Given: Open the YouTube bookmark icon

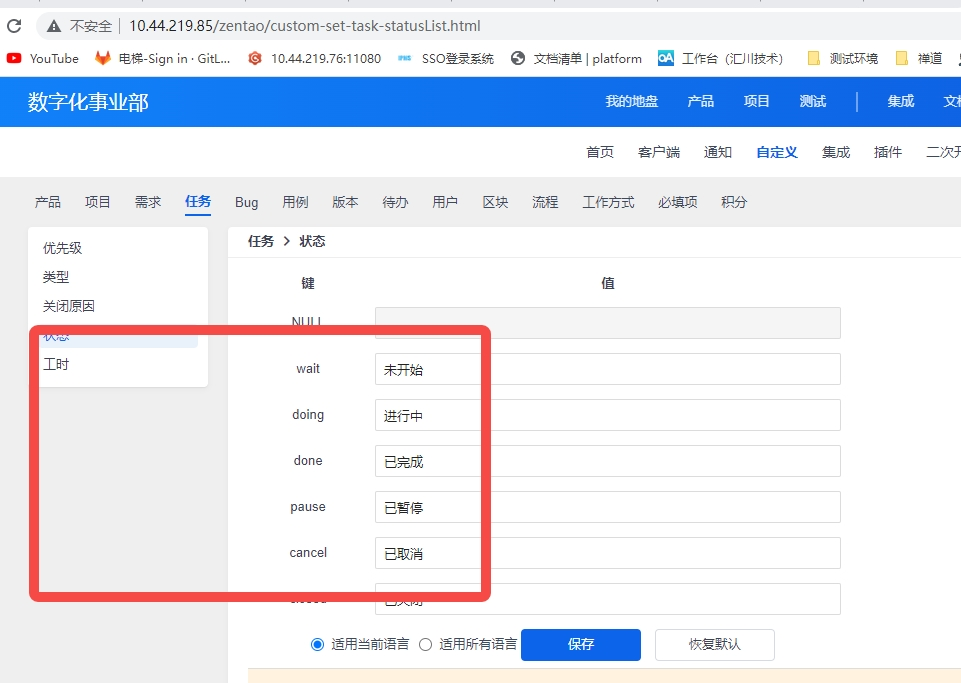Looking at the screenshot, I should point(14,58).
